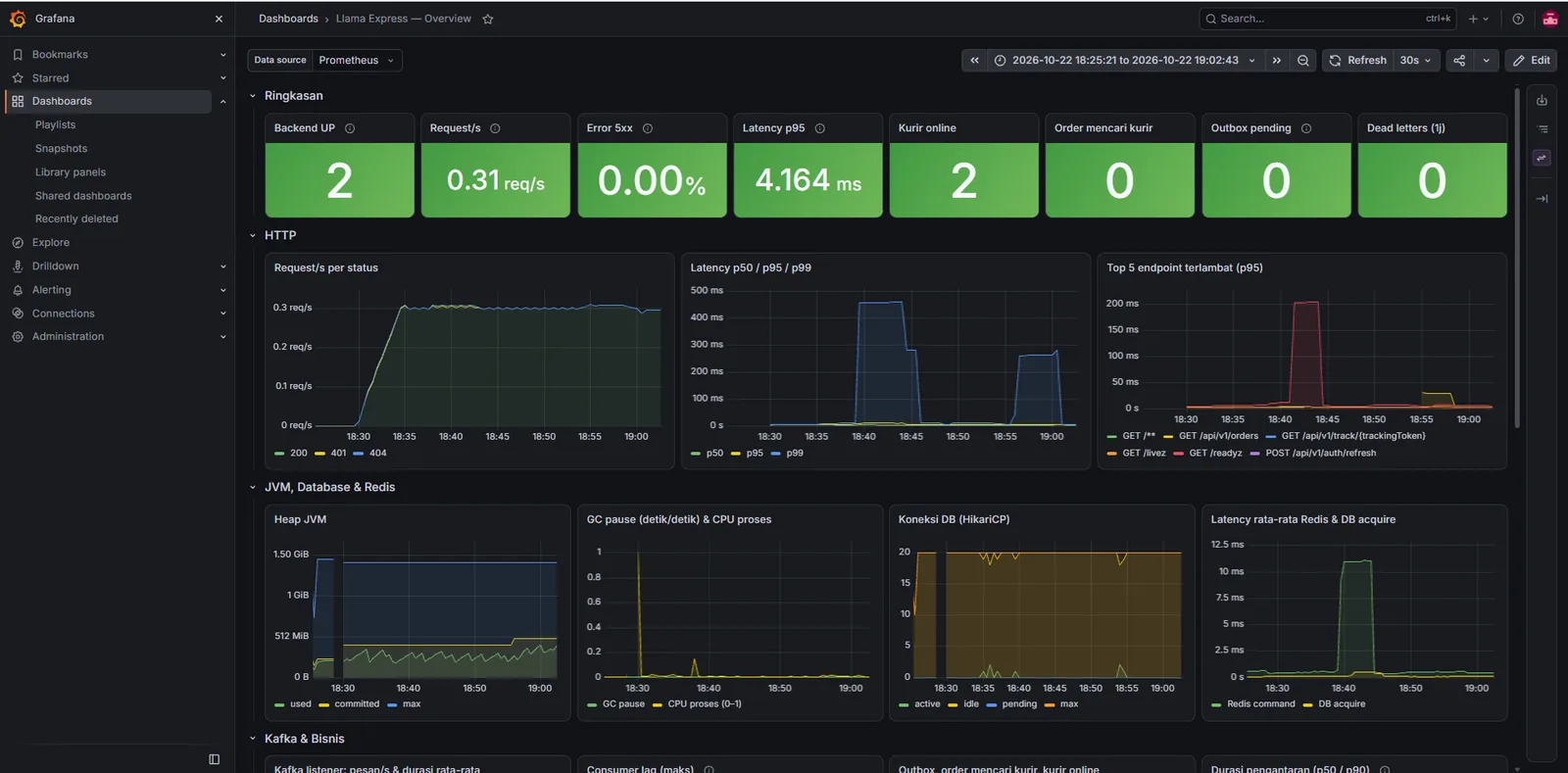
Task: Open the Explore menu item
Action: click(51, 243)
